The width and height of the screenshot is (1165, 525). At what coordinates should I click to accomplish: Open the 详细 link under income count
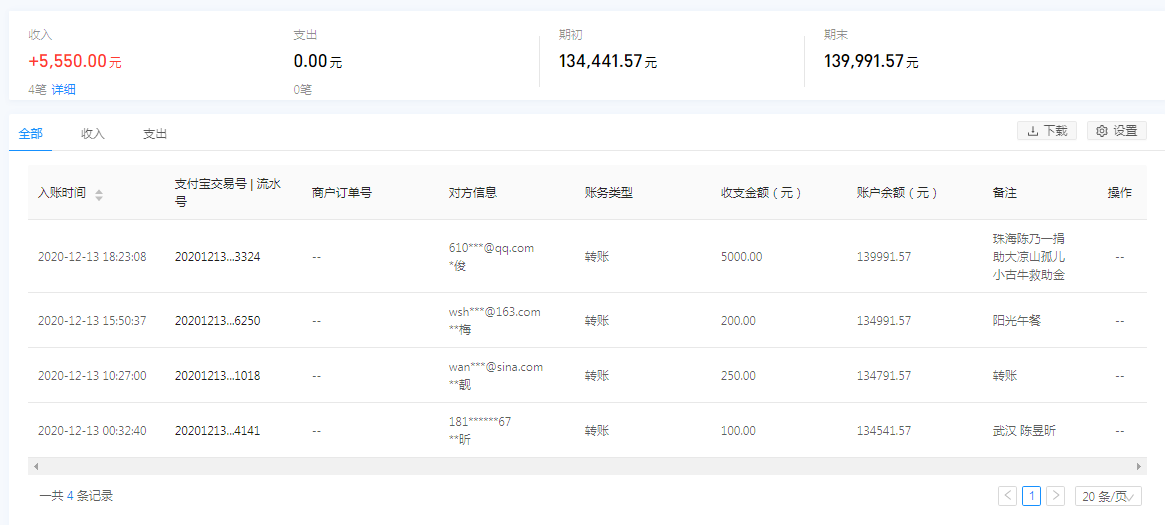(x=64, y=90)
